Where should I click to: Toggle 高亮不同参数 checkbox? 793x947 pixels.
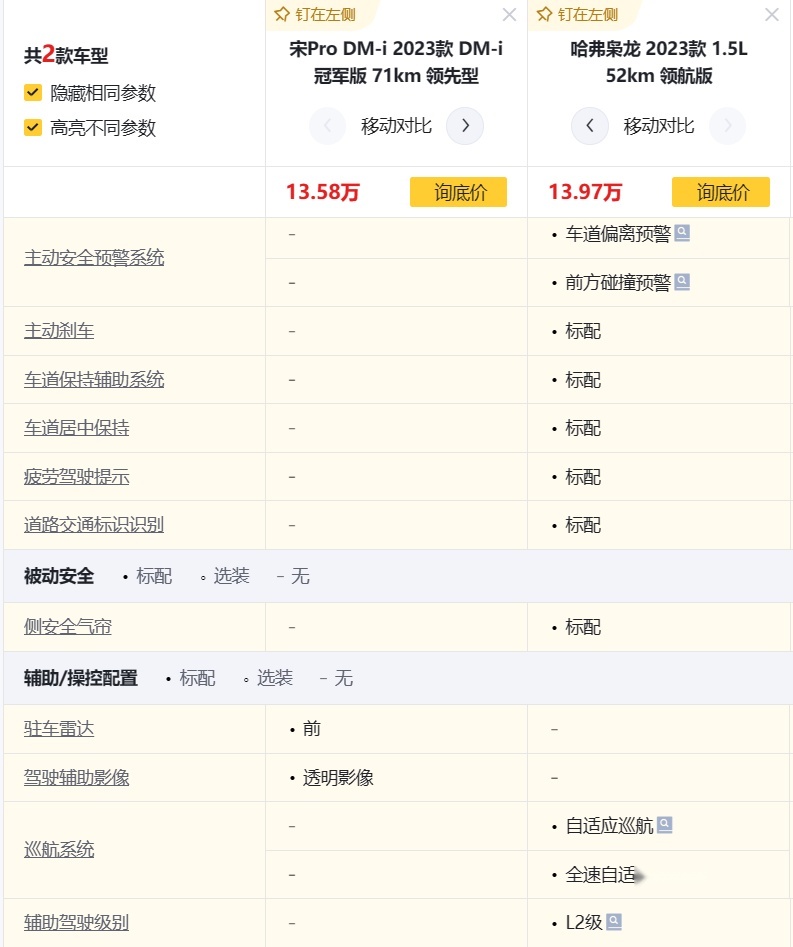click(x=33, y=127)
